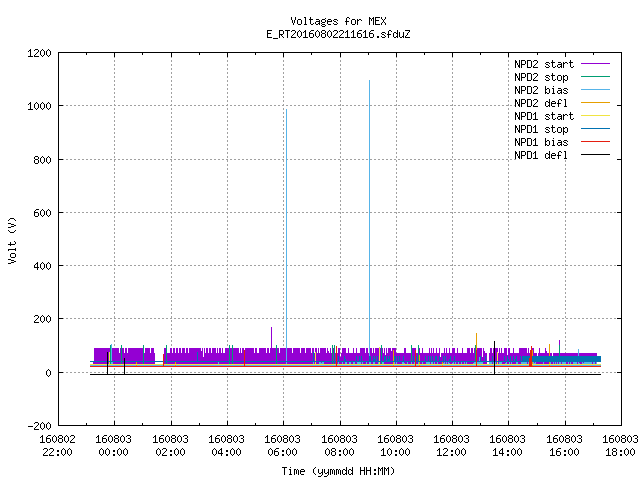Click the '160803 18:00' time tick label
Image resolution: width=640 pixels, height=480 pixels.
click(x=620, y=446)
